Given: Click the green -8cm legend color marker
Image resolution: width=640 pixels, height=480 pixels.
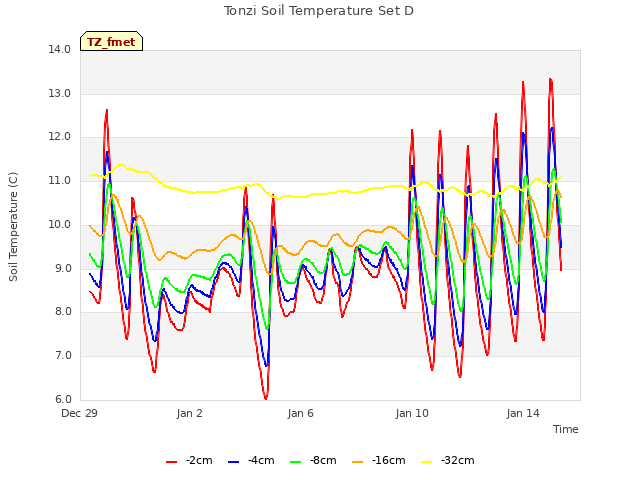Looking at the screenshot, I should 296,462.
